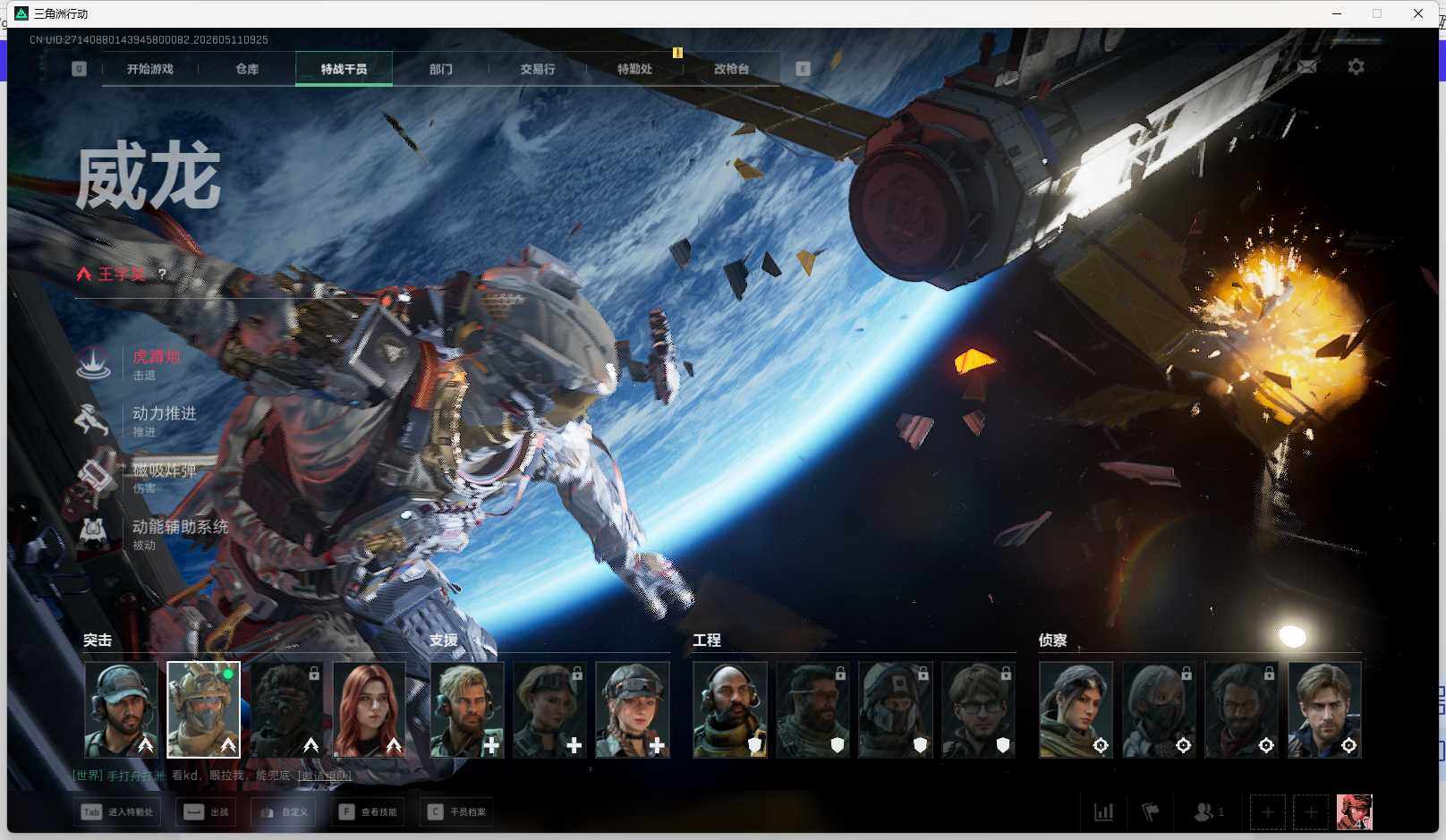Select the highlighted 威龙 helmeted operator portrait
The width and height of the screenshot is (1446, 840).
(203, 709)
